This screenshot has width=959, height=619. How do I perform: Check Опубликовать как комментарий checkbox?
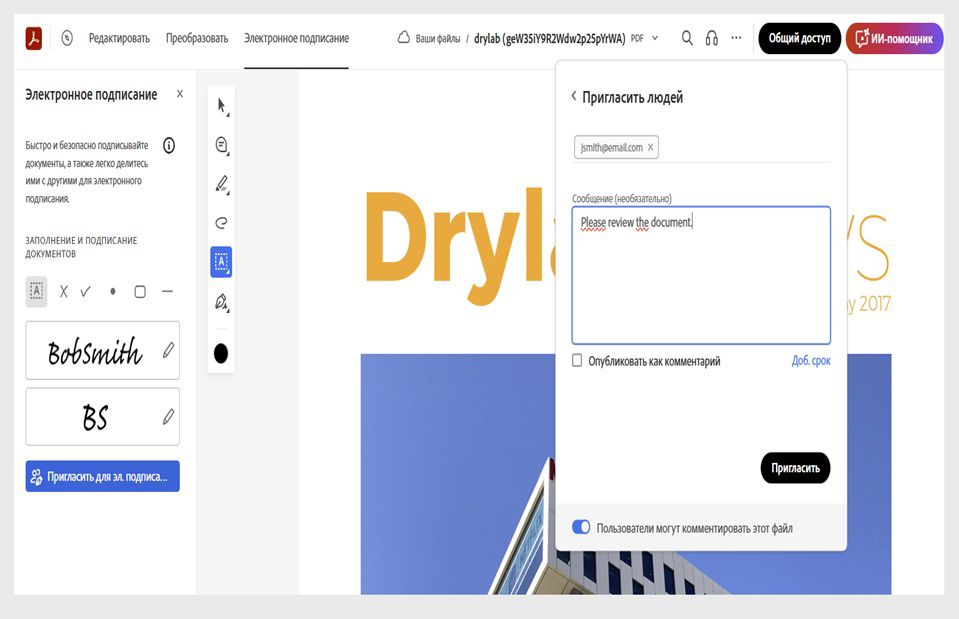coord(577,360)
